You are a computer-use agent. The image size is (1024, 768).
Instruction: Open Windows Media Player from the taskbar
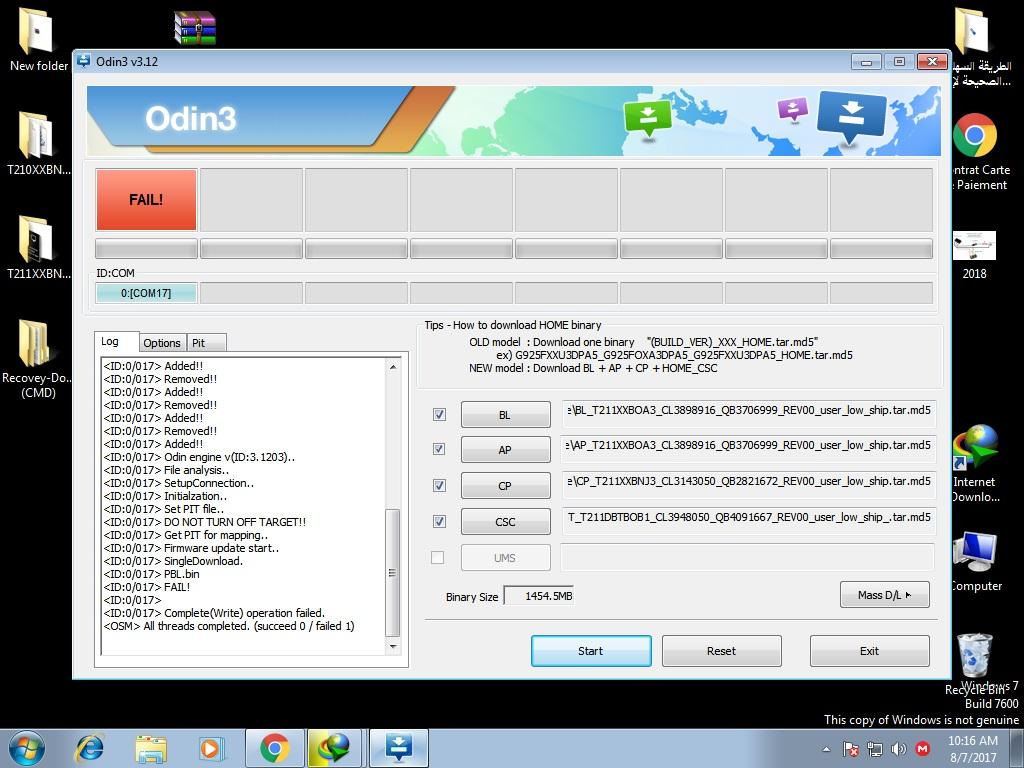211,748
